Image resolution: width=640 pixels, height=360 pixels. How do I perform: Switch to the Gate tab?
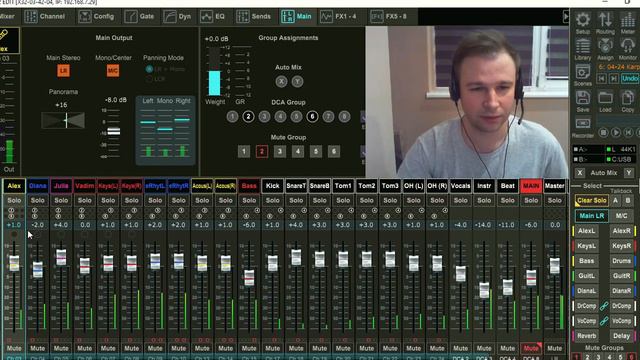tap(139, 16)
